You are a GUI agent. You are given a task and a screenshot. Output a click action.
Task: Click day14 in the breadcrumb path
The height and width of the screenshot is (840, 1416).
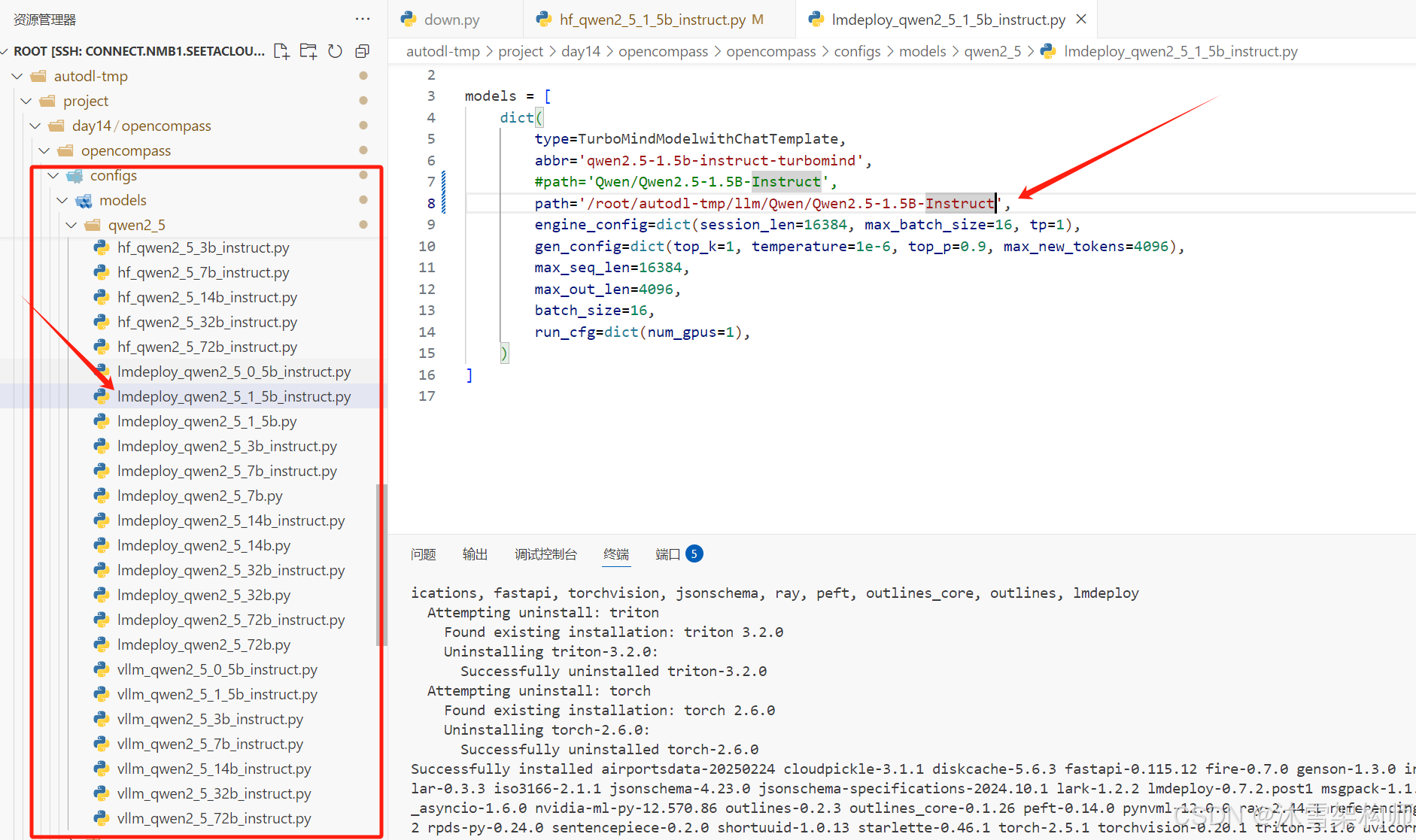[x=581, y=51]
